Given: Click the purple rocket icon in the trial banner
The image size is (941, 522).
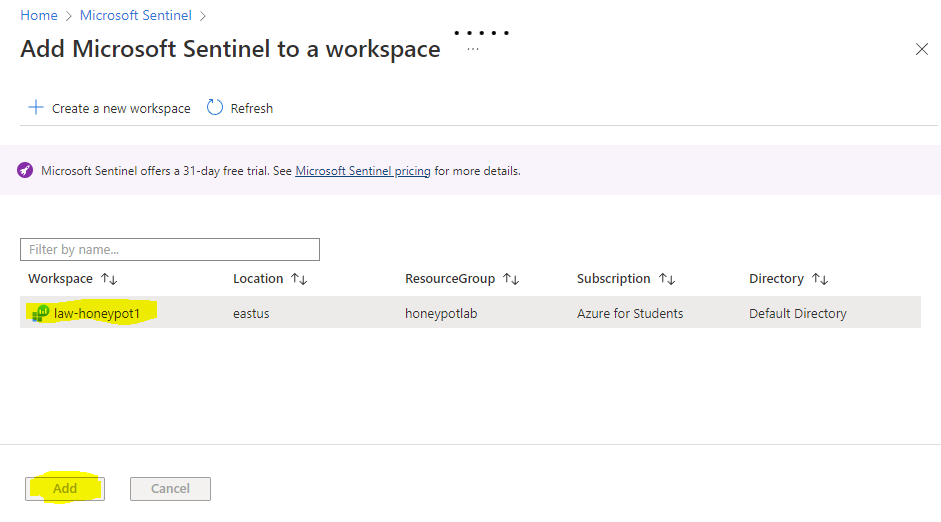Looking at the screenshot, I should click(x=25, y=170).
